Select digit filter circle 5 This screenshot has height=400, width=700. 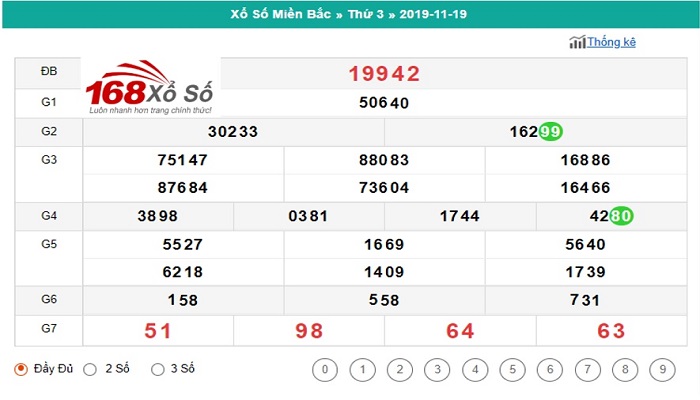pyautogui.click(x=509, y=370)
